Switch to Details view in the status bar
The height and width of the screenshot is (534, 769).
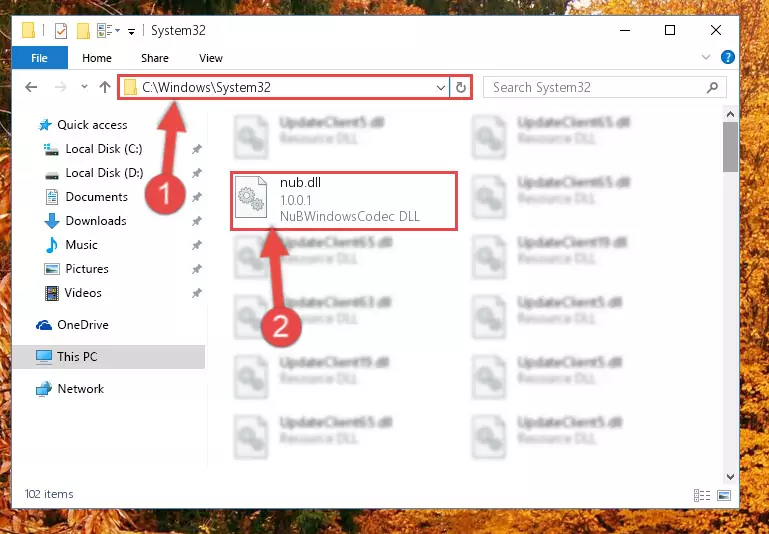(x=702, y=495)
